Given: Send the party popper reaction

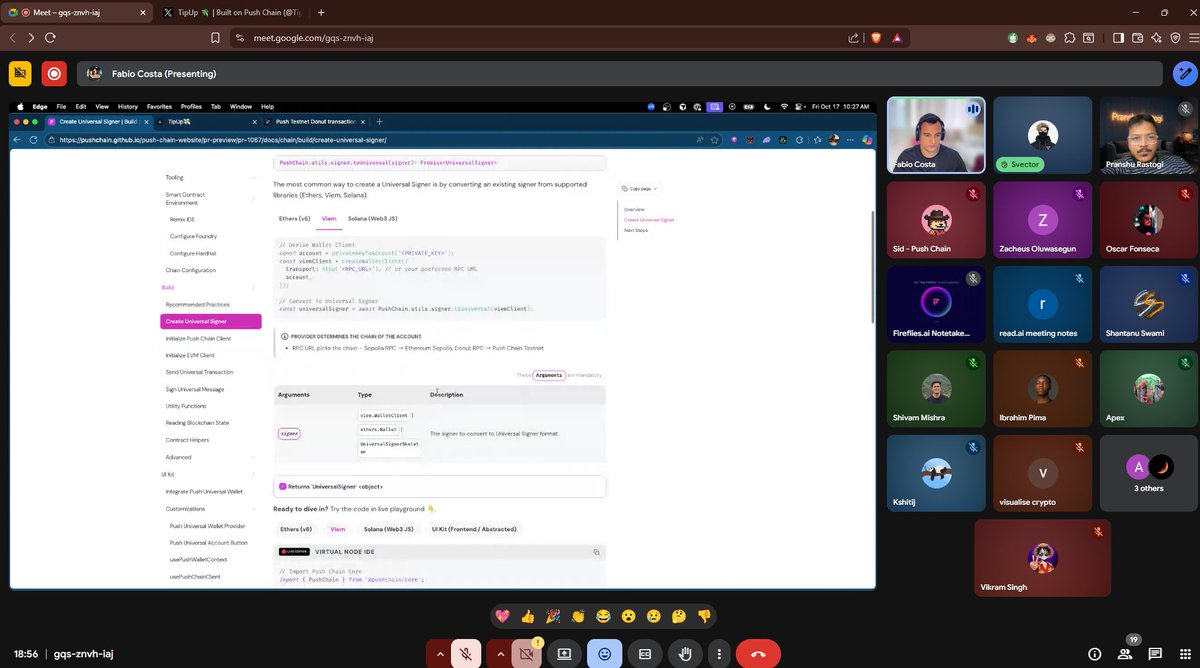Looking at the screenshot, I should pyautogui.click(x=552, y=616).
